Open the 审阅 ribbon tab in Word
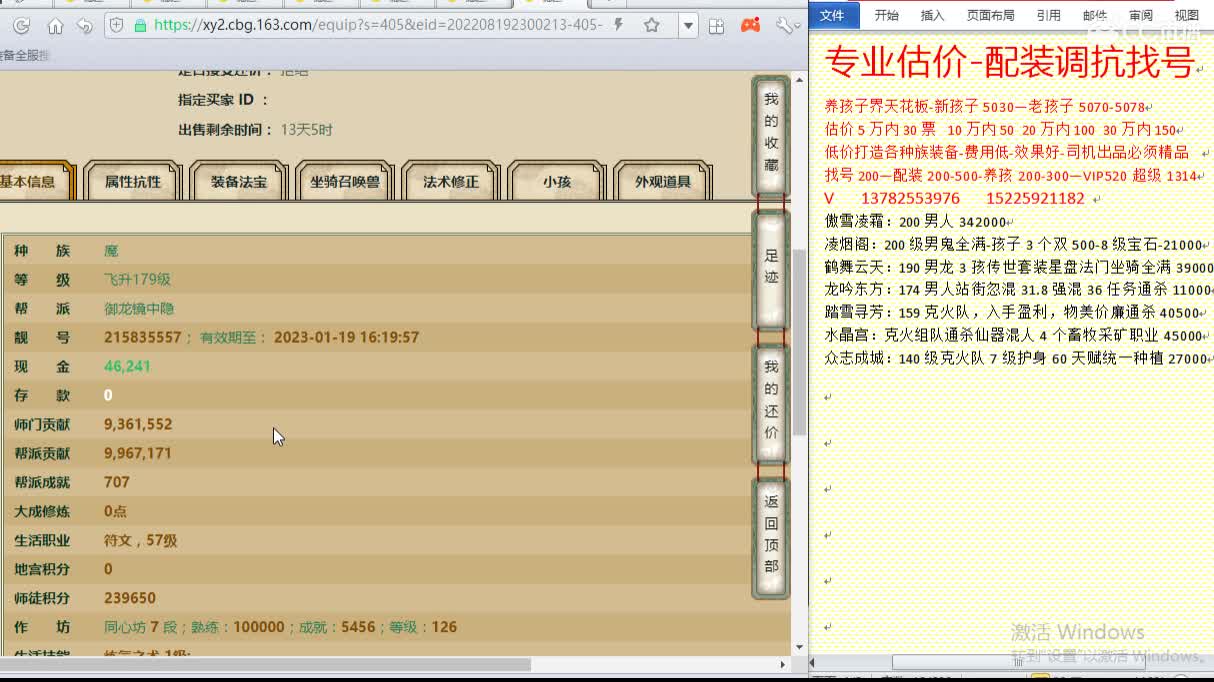 tap(1140, 15)
